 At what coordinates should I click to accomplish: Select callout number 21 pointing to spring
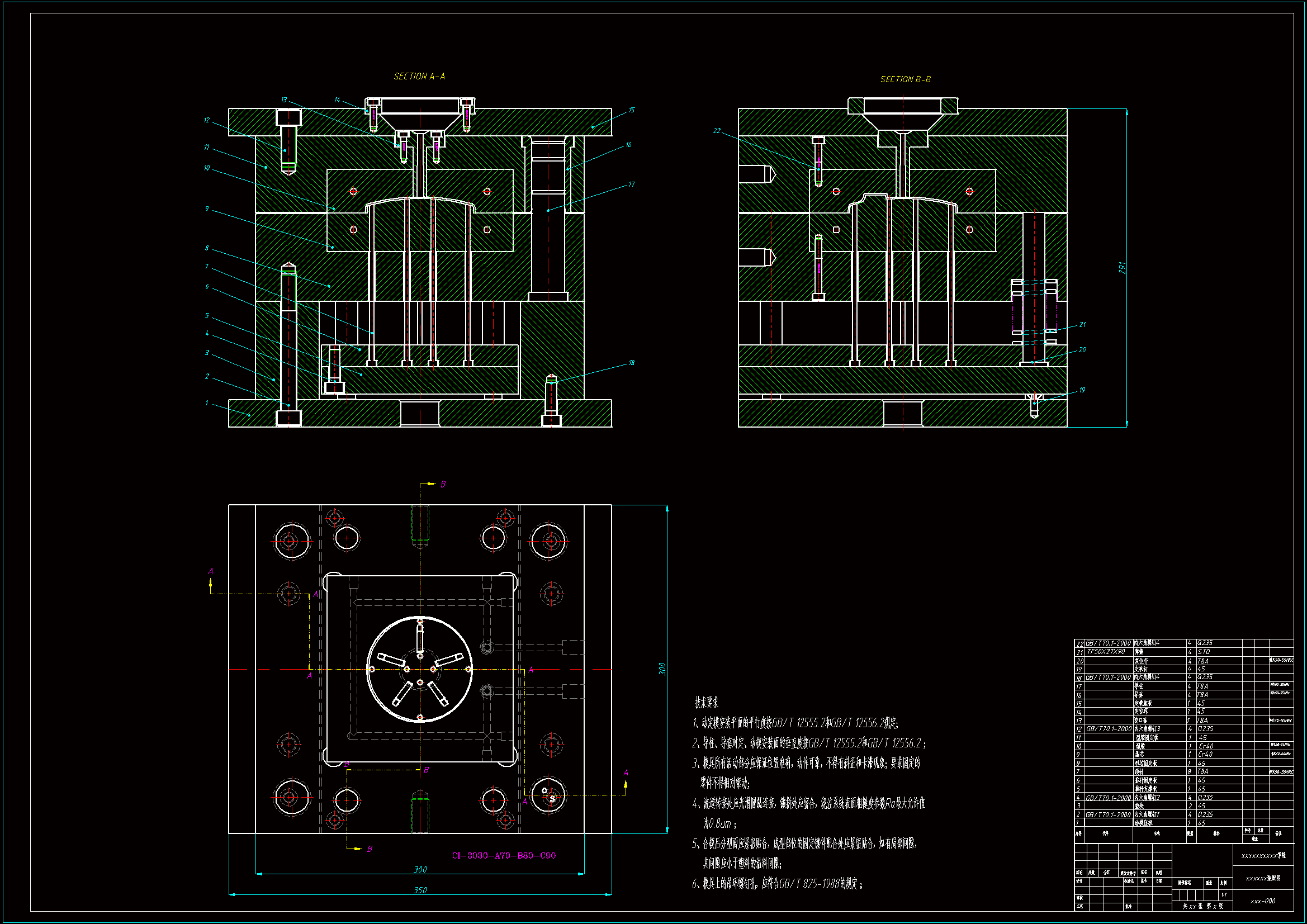[x=1082, y=325]
